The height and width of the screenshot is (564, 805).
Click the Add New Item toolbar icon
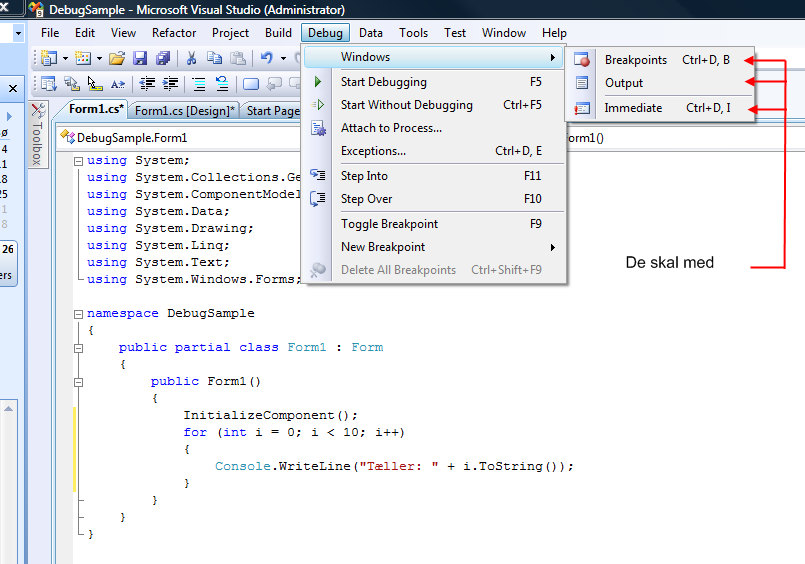pyautogui.click(x=83, y=58)
